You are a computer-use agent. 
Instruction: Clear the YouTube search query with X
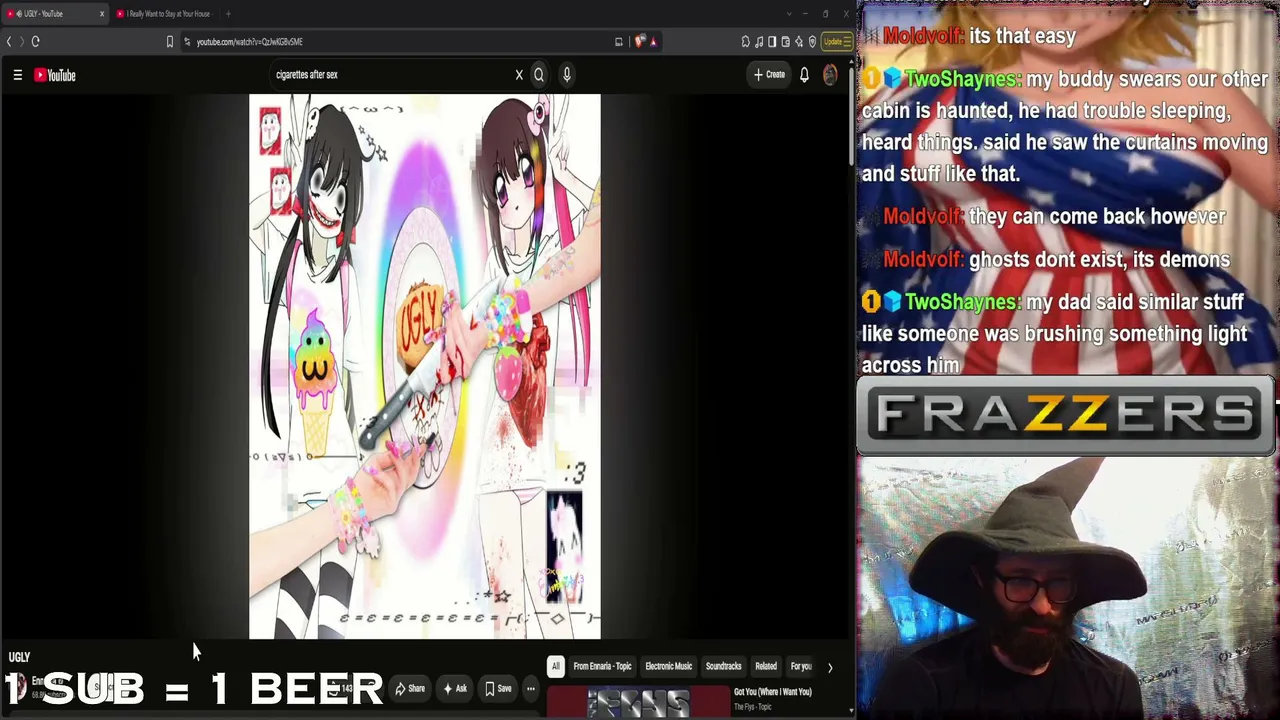tap(519, 75)
